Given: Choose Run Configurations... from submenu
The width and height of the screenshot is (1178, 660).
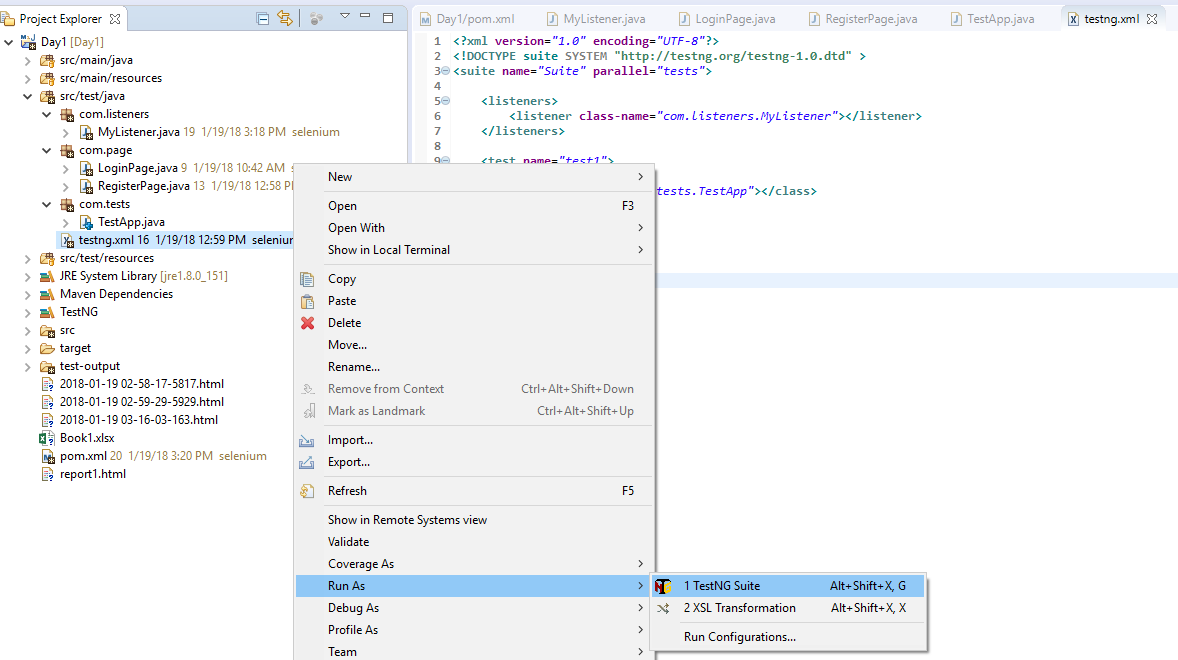Looking at the screenshot, I should pos(739,637).
